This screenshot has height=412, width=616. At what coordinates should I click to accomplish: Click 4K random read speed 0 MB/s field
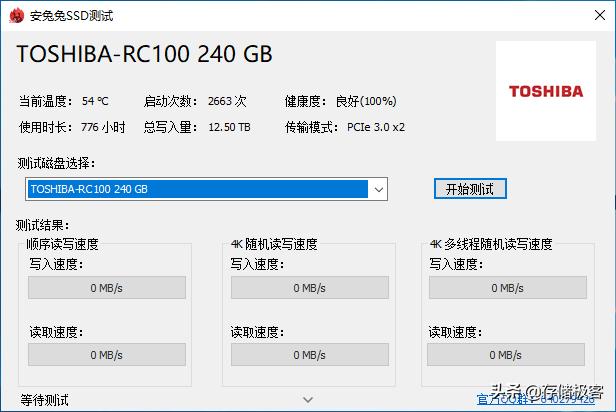pyautogui.click(x=310, y=355)
